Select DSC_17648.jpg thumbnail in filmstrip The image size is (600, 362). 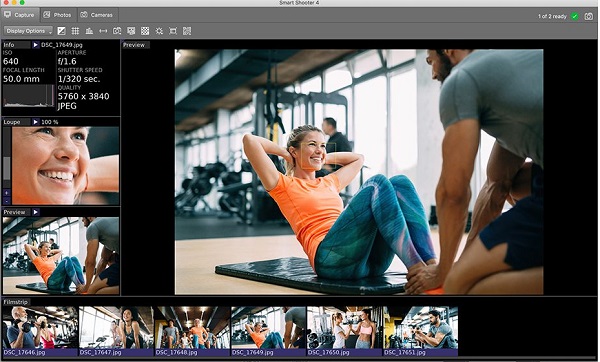192,331
